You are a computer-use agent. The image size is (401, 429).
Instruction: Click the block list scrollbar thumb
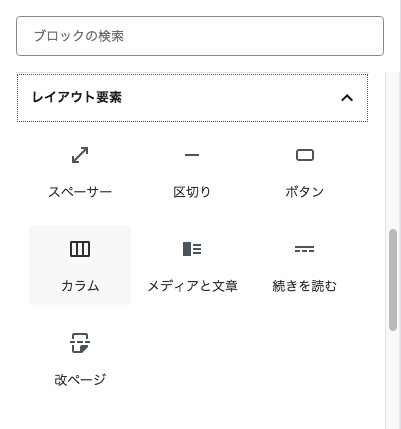tap(393, 280)
